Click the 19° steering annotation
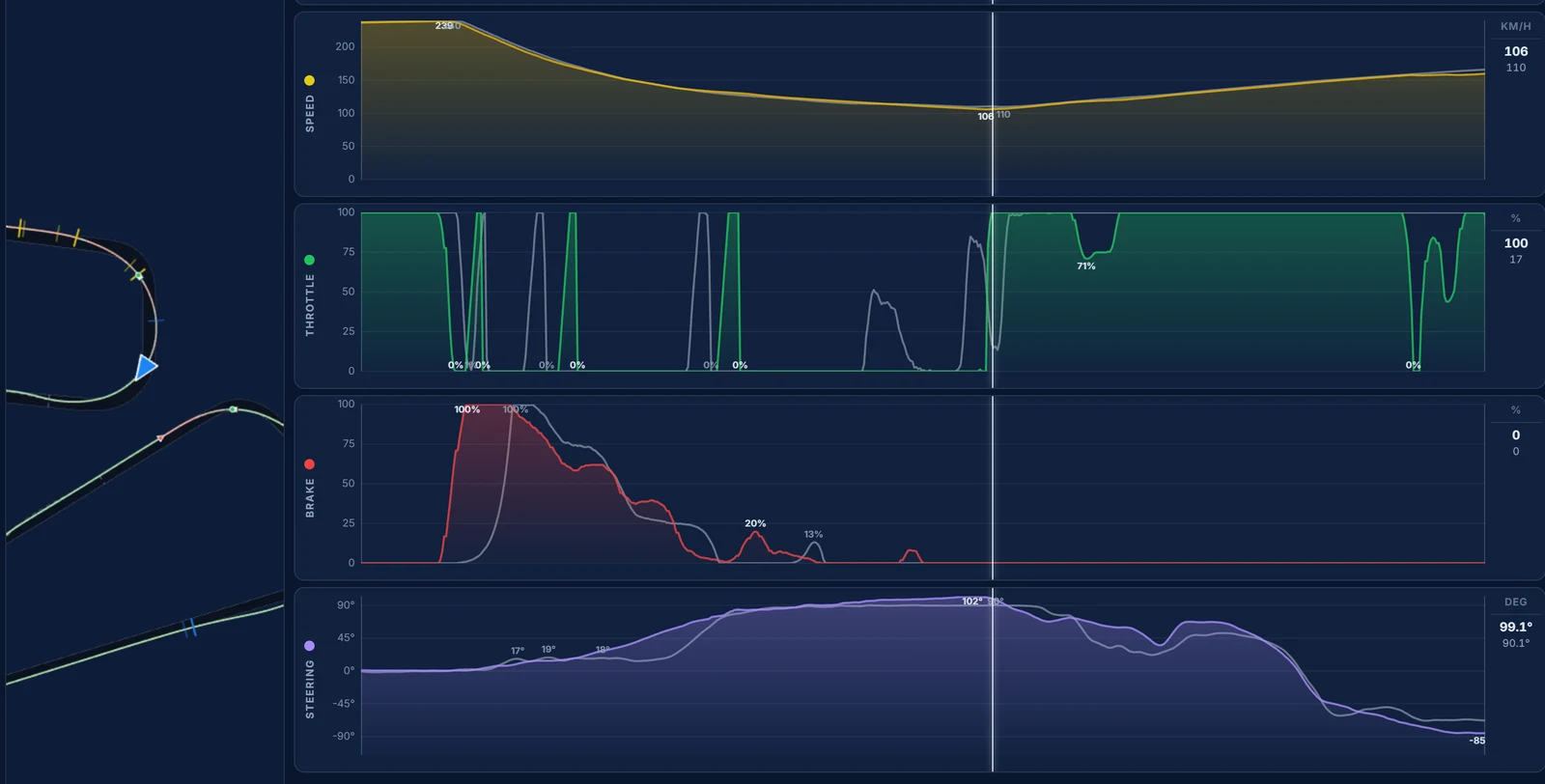The width and height of the screenshot is (1545, 784). point(548,649)
